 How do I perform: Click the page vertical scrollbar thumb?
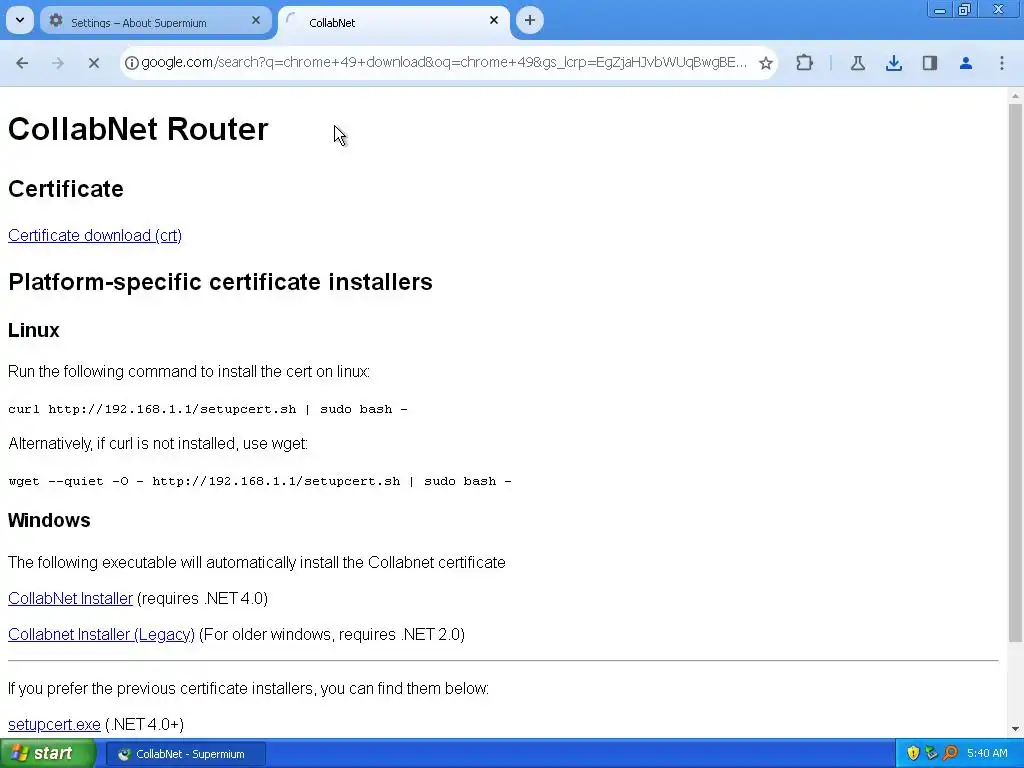point(1015,372)
